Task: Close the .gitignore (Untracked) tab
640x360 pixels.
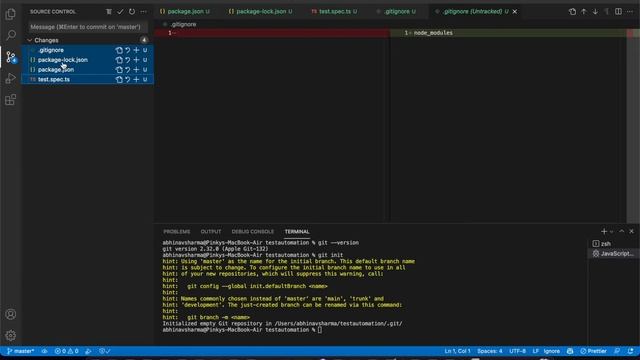Action: (x=515, y=11)
